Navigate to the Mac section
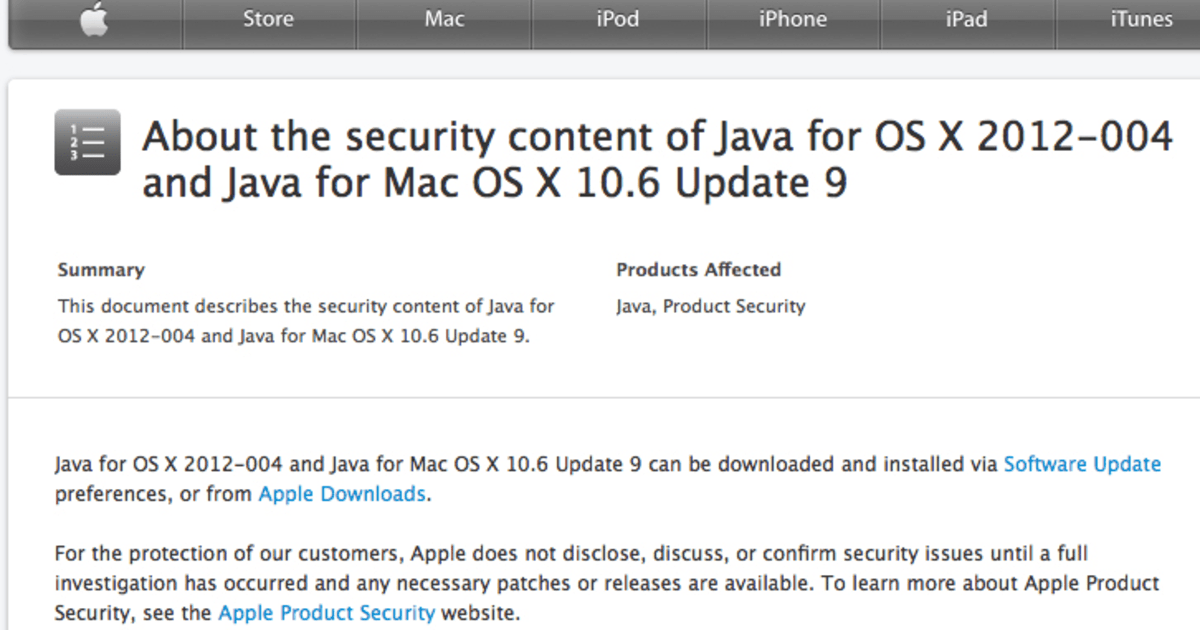Screen dimensions: 1200x630 444,18
